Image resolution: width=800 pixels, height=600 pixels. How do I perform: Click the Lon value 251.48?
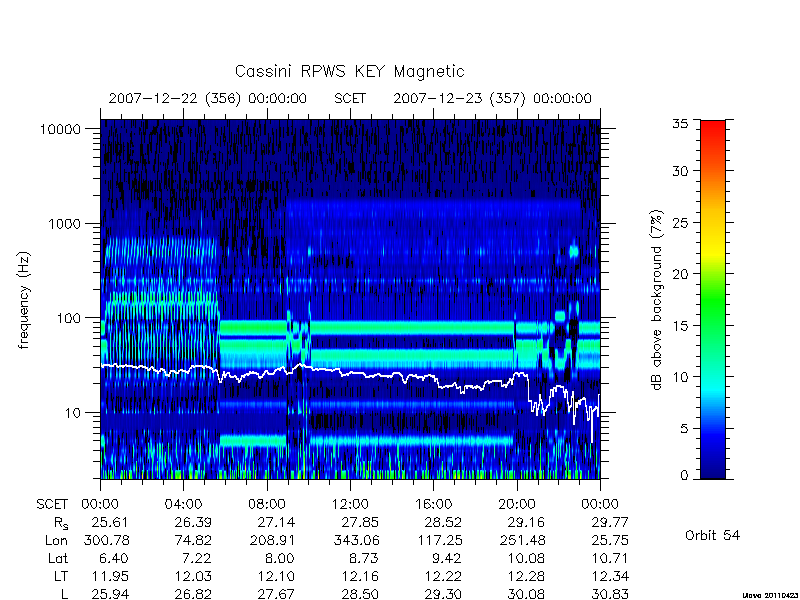[x=522, y=540]
